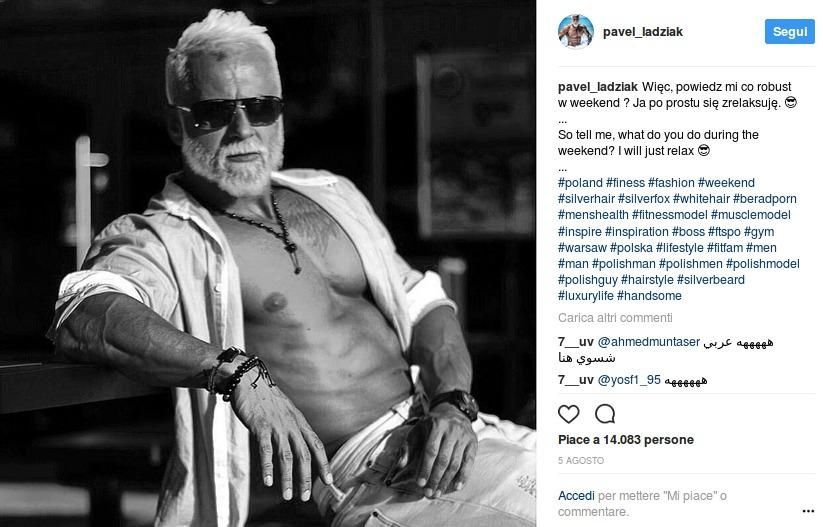Open the 5 AGOSTO post date

pyautogui.click(x=581, y=461)
